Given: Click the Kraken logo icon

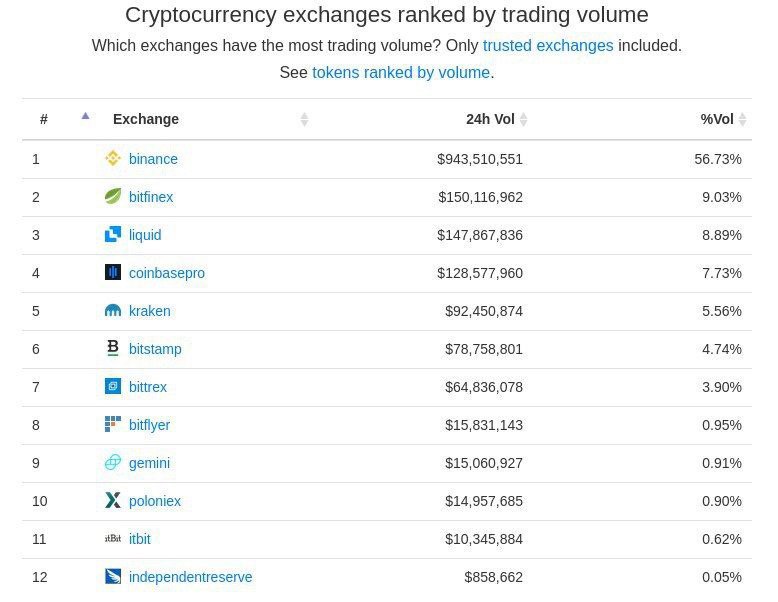Looking at the screenshot, I should (113, 310).
